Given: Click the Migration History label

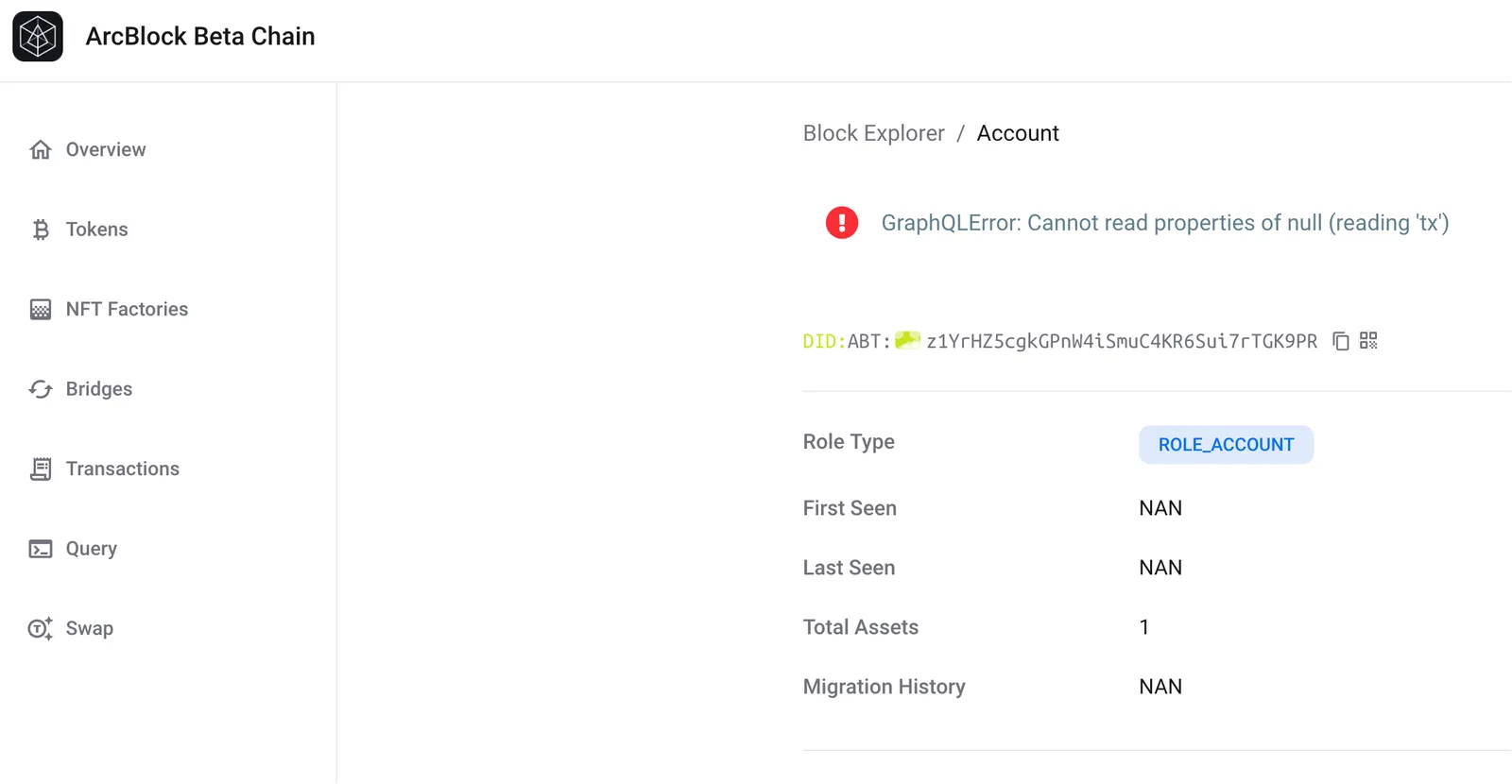Looking at the screenshot, I should coord(885,687).
